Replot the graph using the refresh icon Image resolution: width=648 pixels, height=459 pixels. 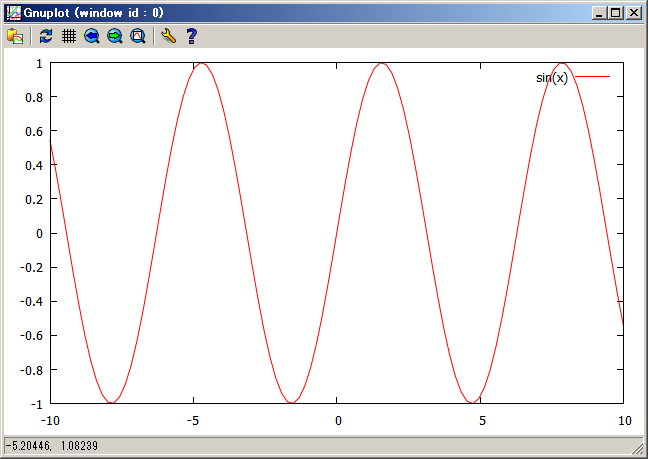pyautogui.click(x=46, y=36)
